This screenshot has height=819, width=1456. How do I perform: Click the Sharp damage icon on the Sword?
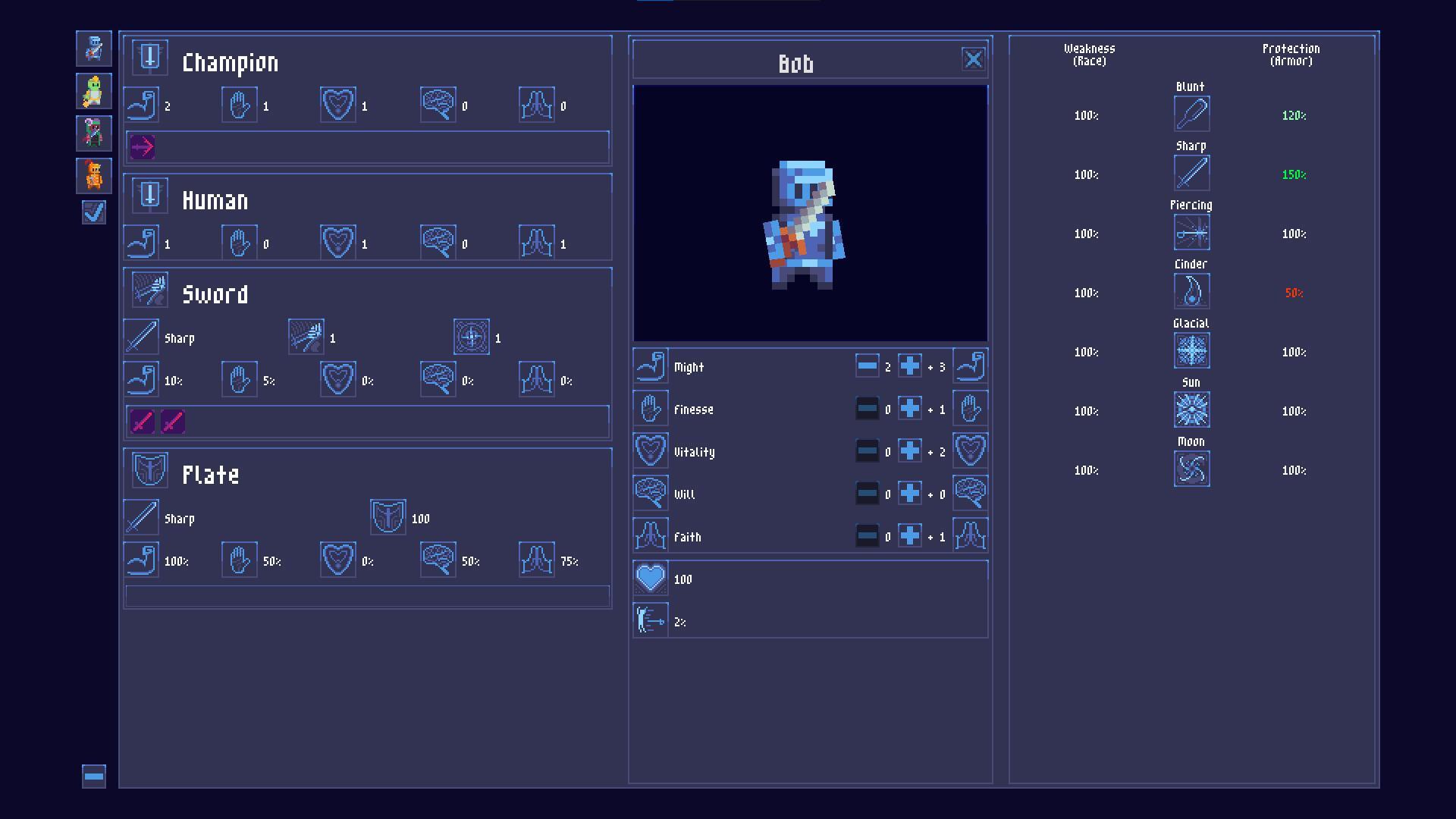pos(141,336)
